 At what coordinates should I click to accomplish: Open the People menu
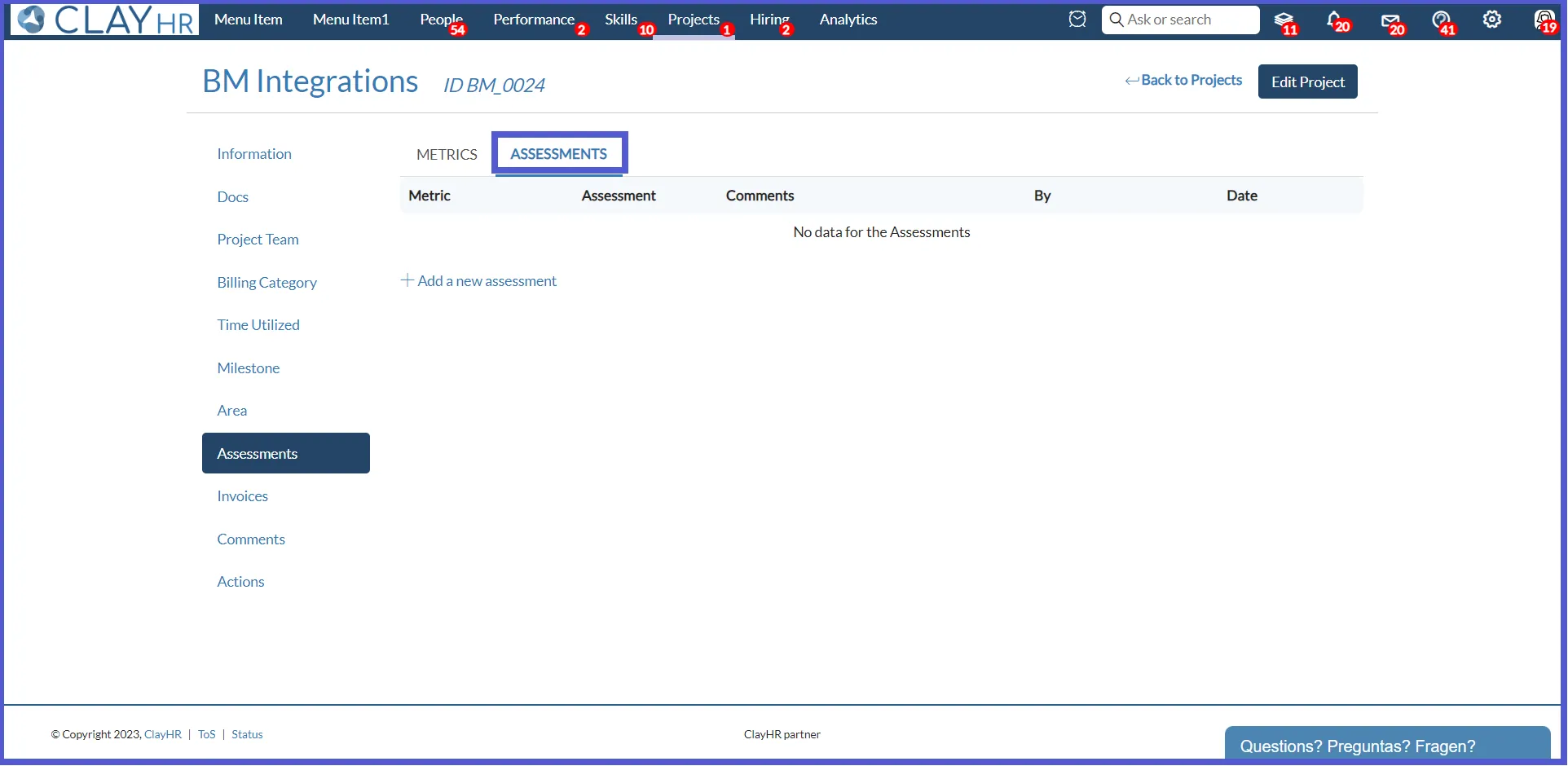click(x=442, y=20)
